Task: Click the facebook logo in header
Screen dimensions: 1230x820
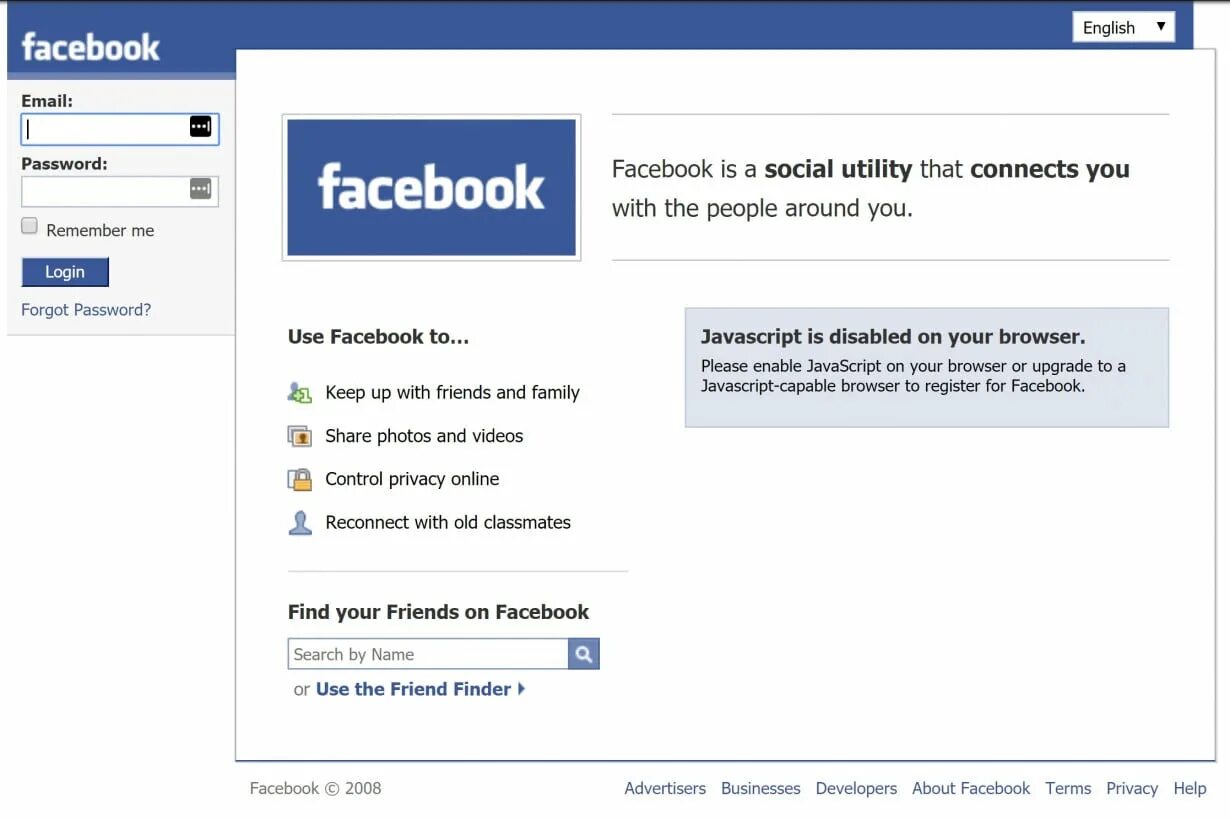Action: (91, 47)
